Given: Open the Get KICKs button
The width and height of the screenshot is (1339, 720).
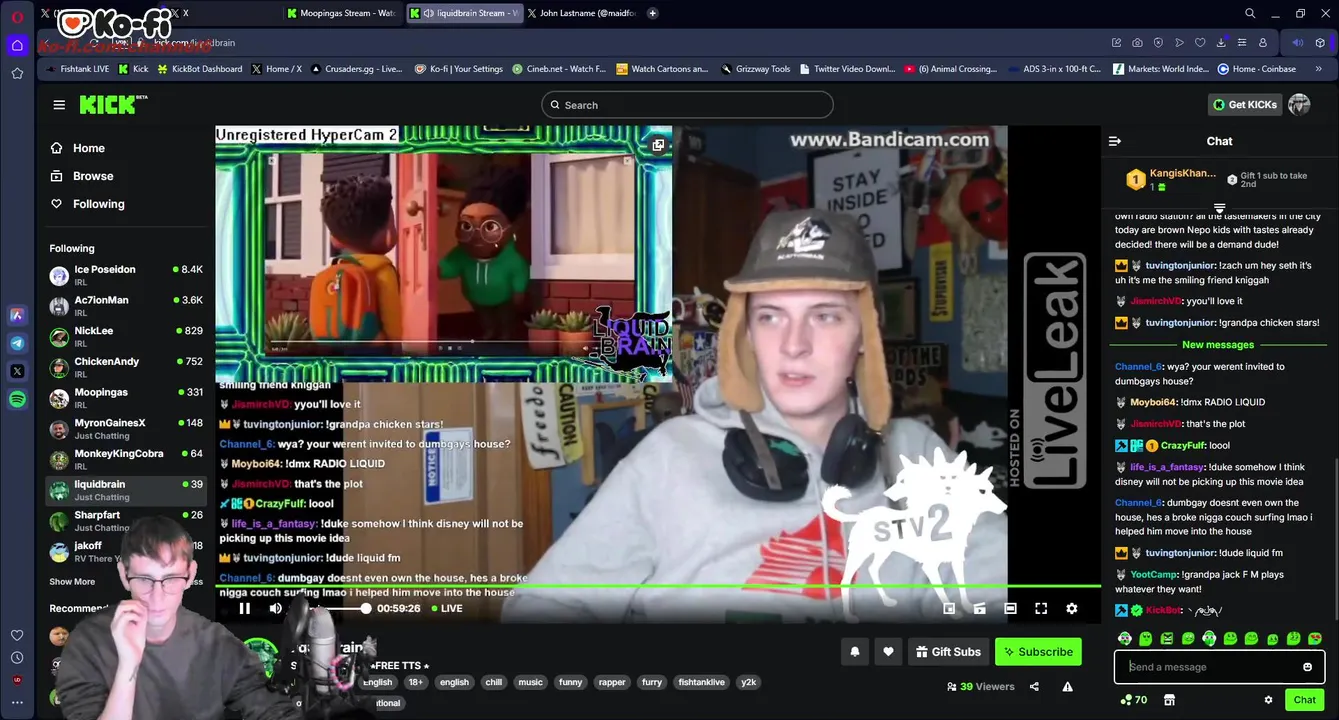Looking at the screenshot, I should [1244, 104].
